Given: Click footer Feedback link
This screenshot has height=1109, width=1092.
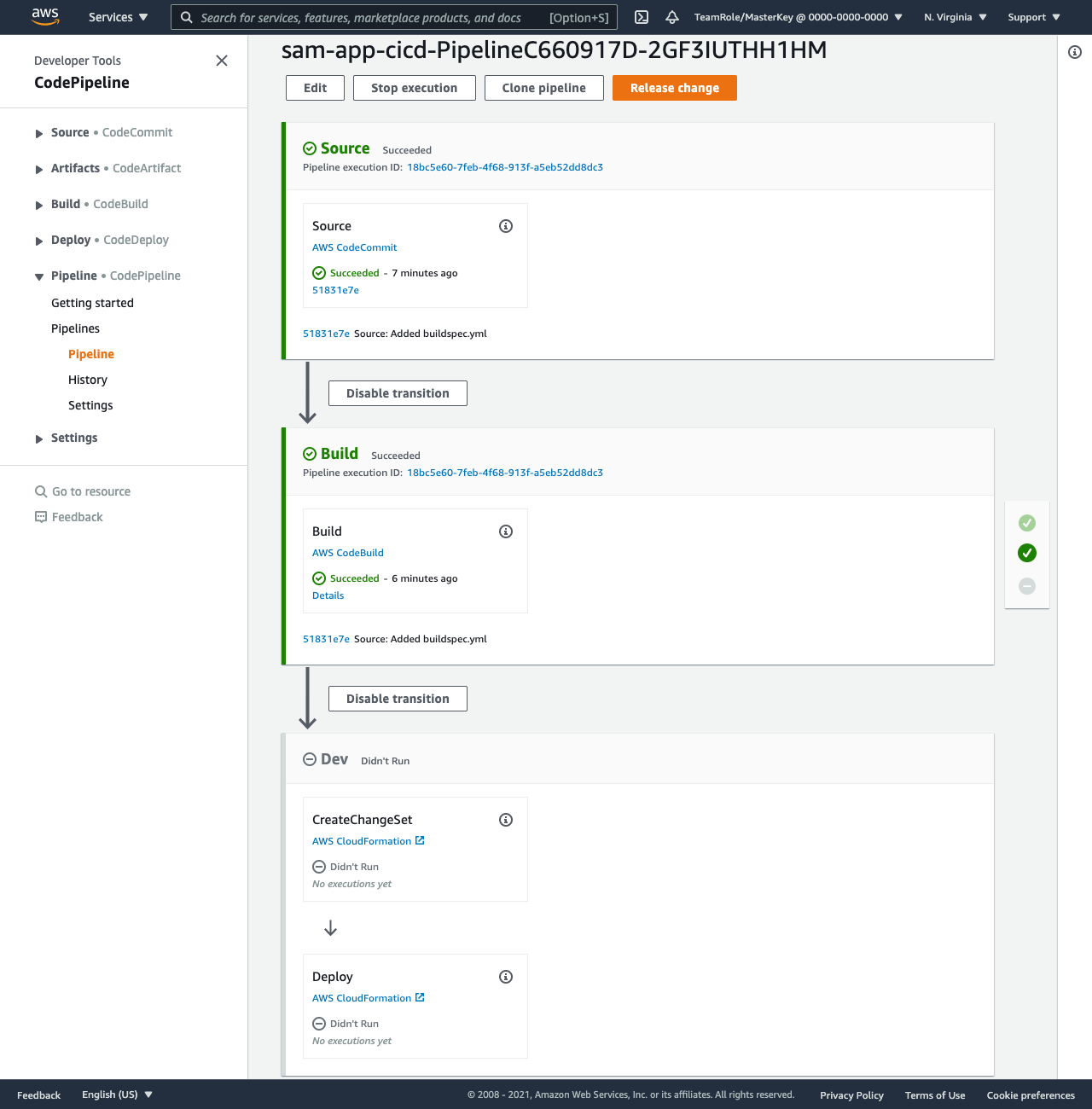Looking at the screenshot, I should (x=38, y=1095).
